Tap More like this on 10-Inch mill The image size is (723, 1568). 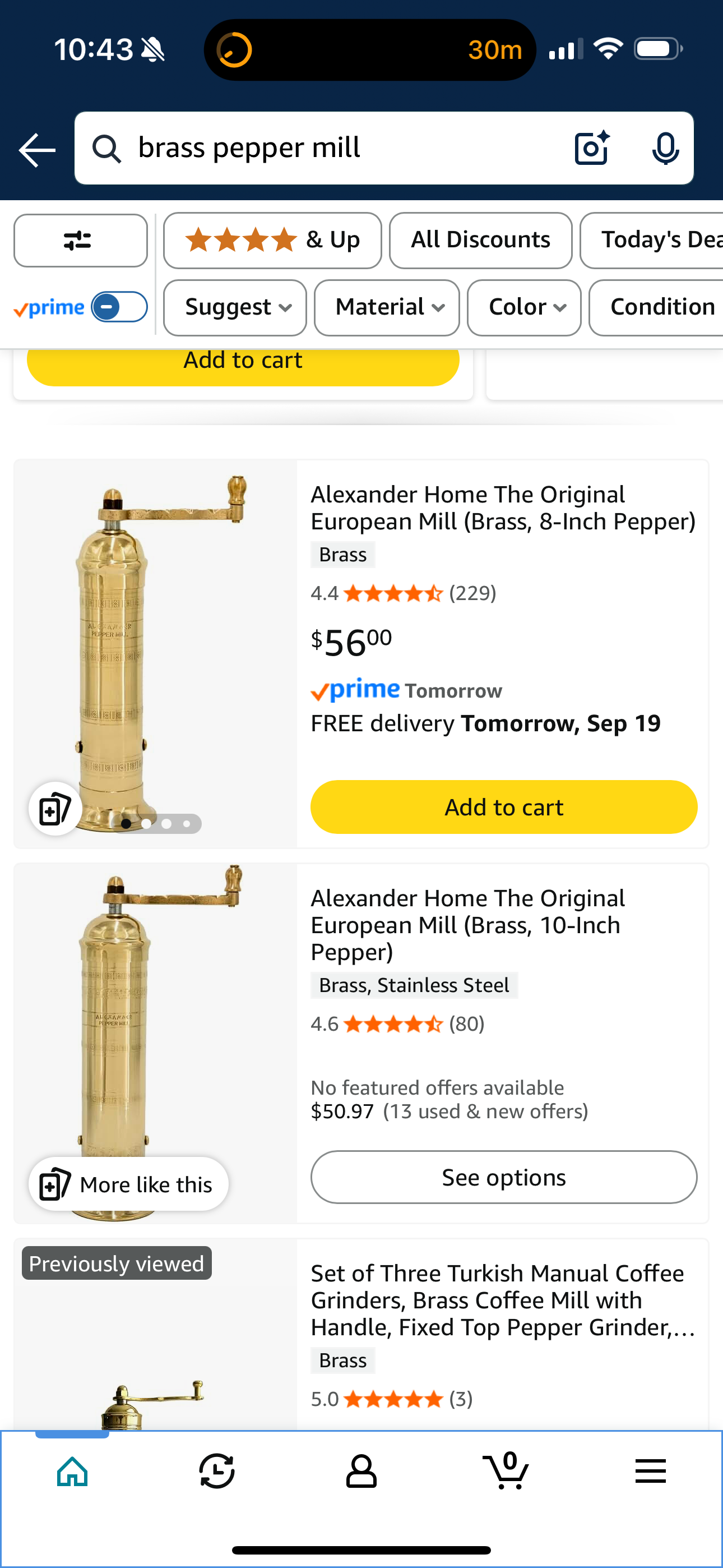(x=128, y=1184)
